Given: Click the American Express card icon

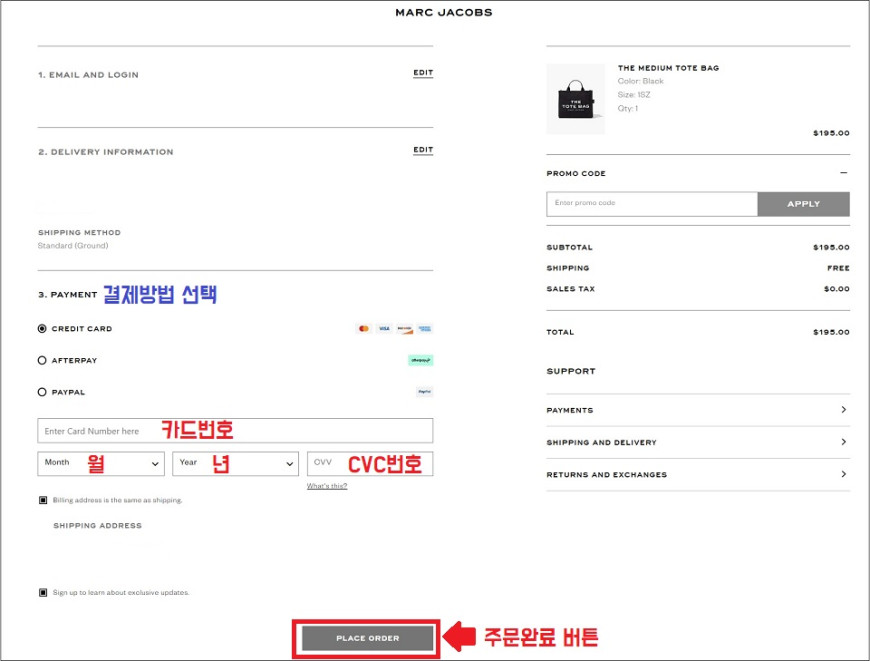Looking at the screenshot, I should point(425,329).
